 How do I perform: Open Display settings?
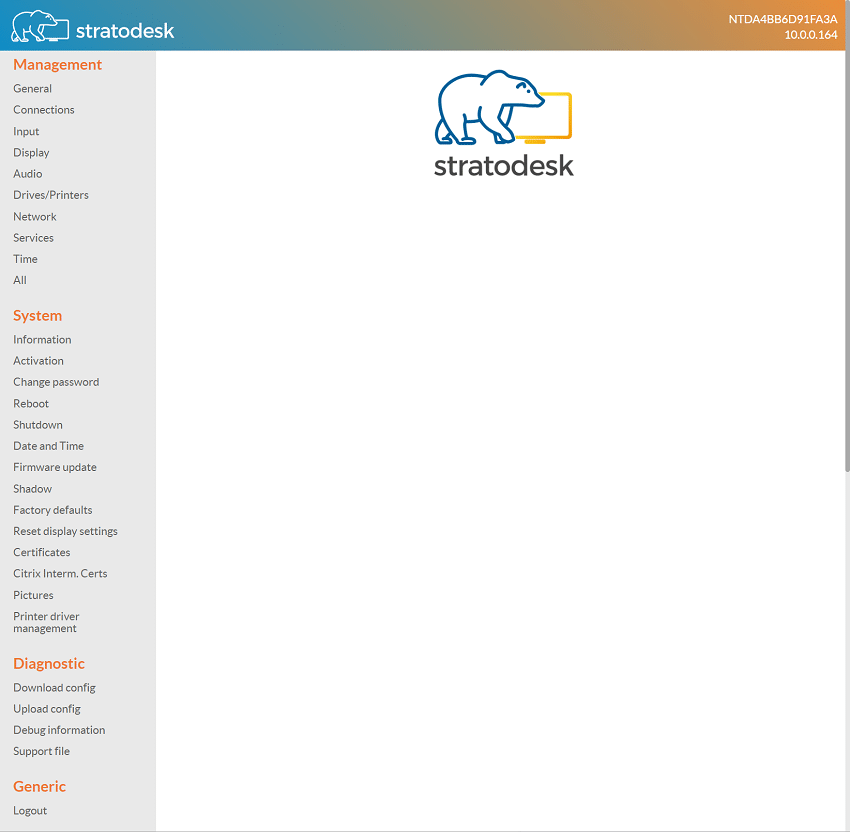(31, 152)
